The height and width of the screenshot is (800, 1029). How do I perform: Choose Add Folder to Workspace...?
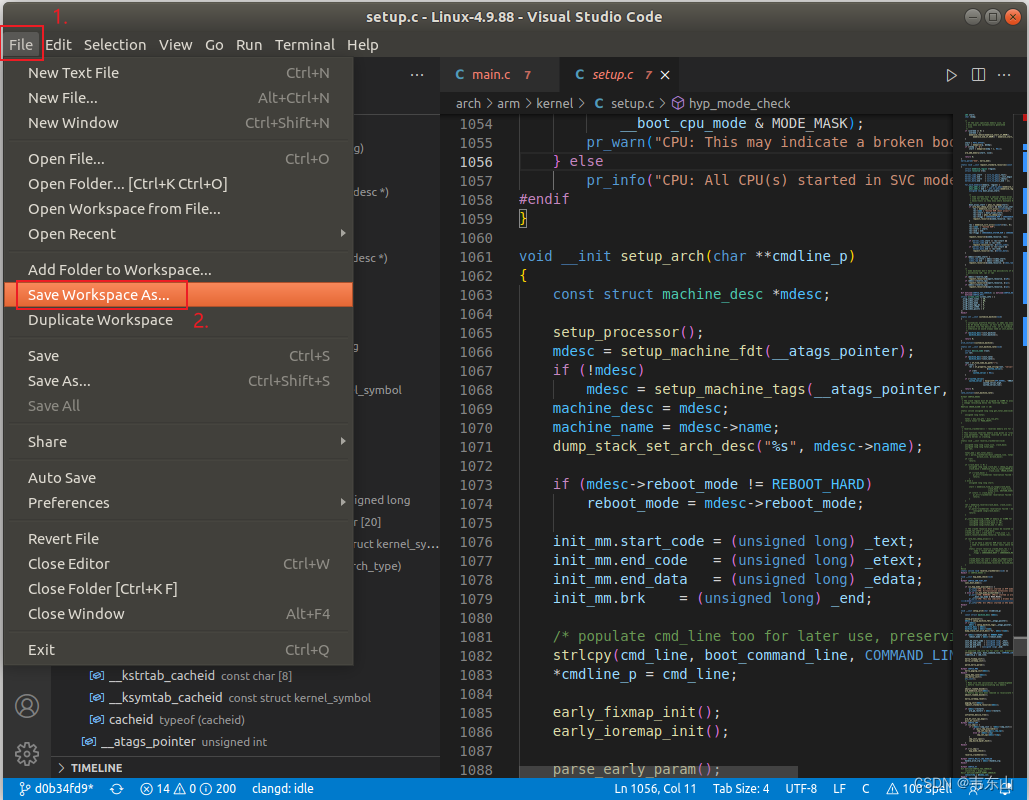tap(178, 270)
